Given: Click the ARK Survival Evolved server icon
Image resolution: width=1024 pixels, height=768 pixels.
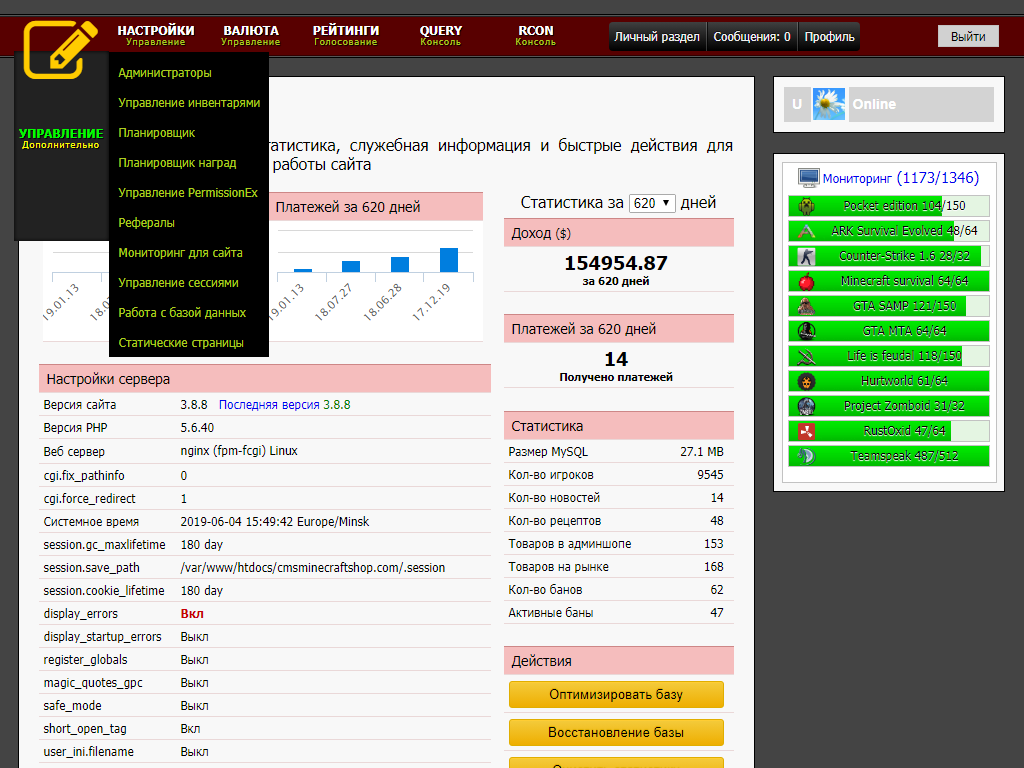Looking at the screenshot, I should 806,231.
